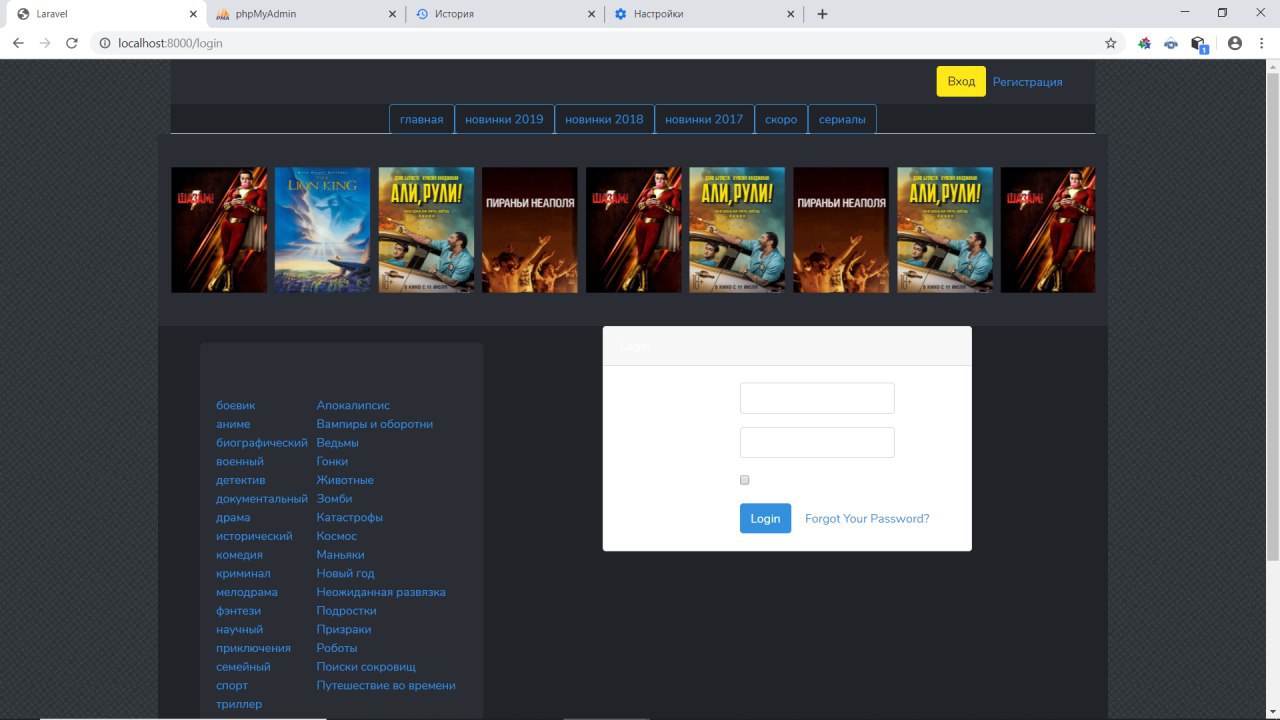The width and height of the screenshot is (1280, 720).
Task: Open the военный genre link
Action: coord(240,462)
